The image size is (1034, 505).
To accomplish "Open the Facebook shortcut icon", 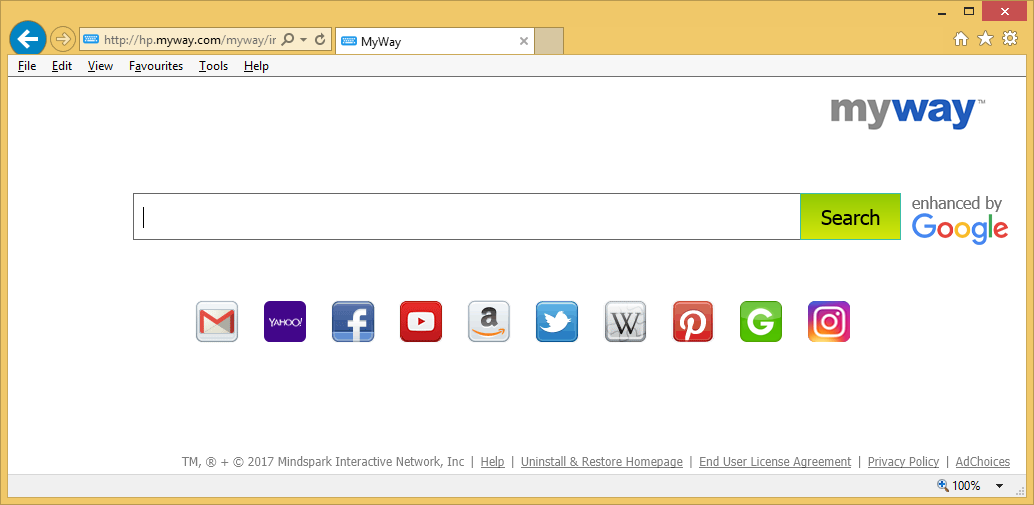I will [353, 322].
